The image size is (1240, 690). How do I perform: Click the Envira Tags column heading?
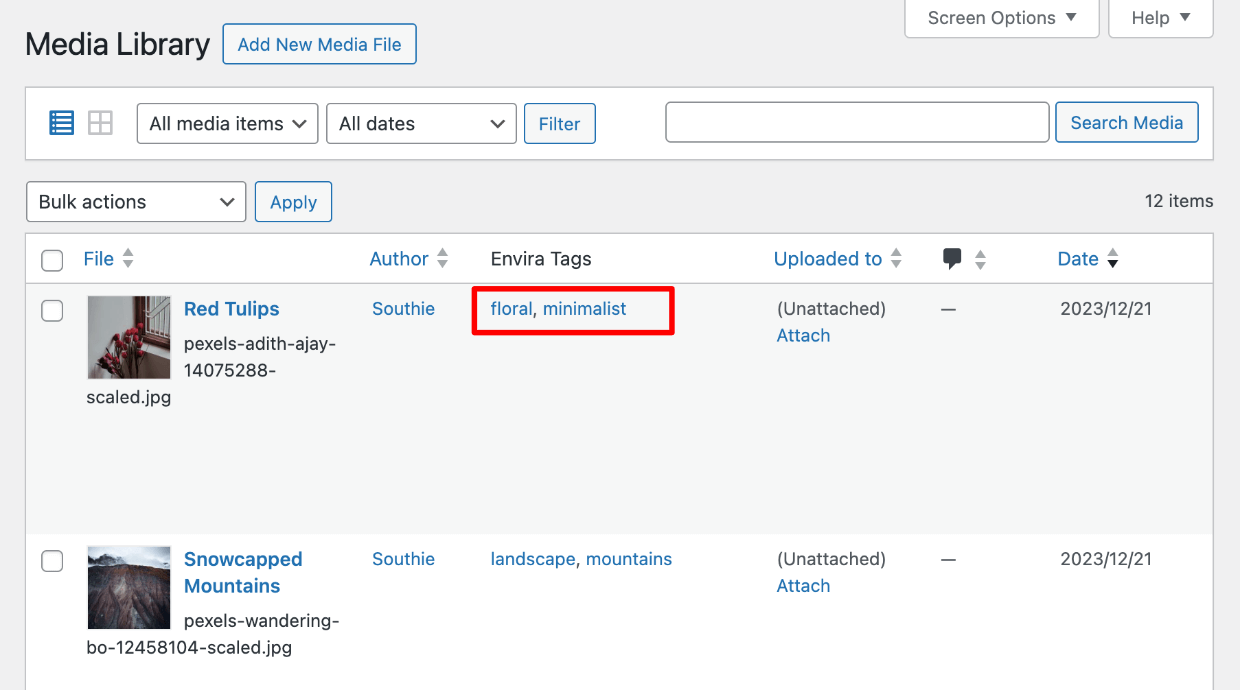[x=541, y=259]
